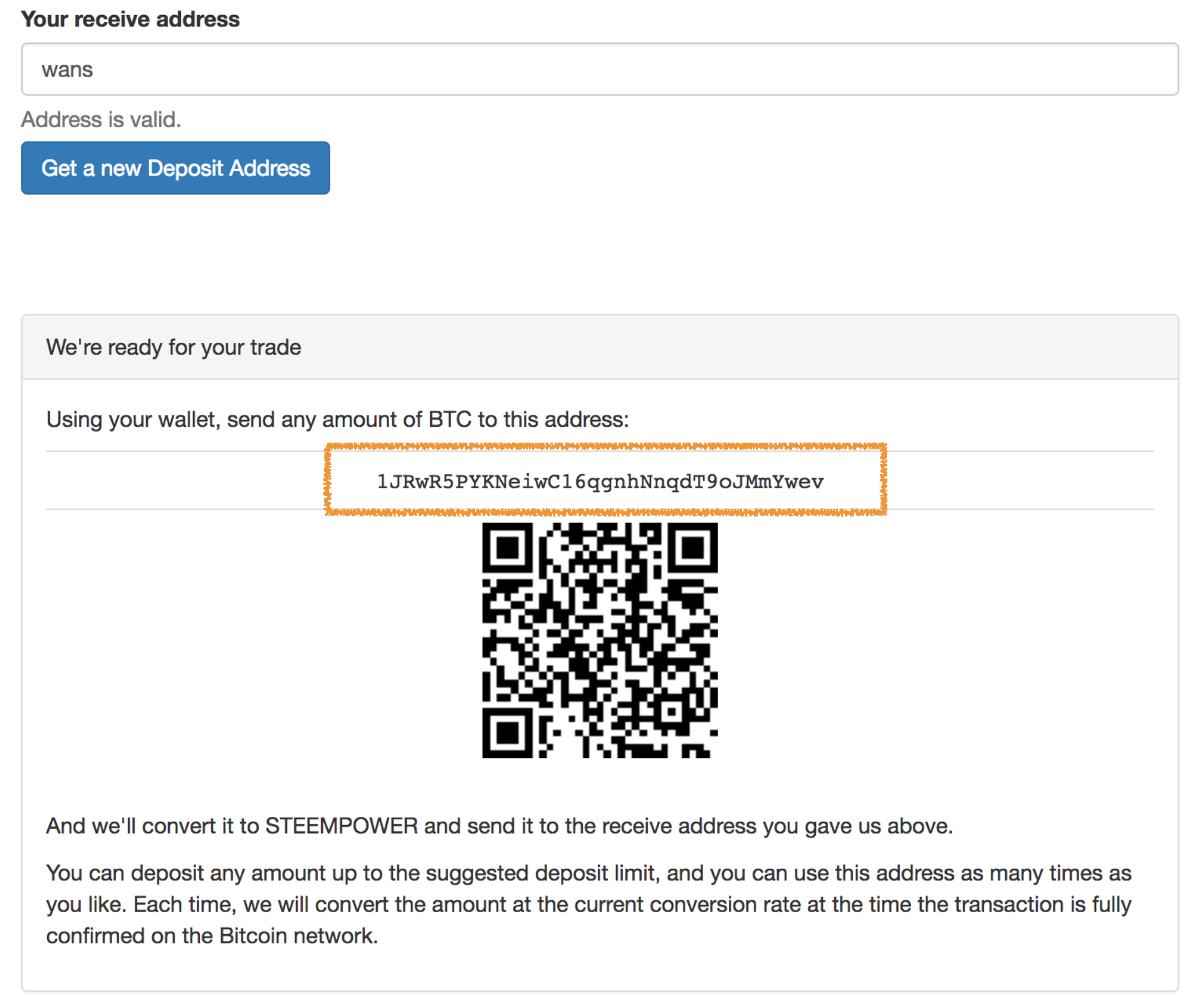1202x1008 pixels.
Task: Click the word STEEMPOWER in the conversion note
Action: [342, 826]
